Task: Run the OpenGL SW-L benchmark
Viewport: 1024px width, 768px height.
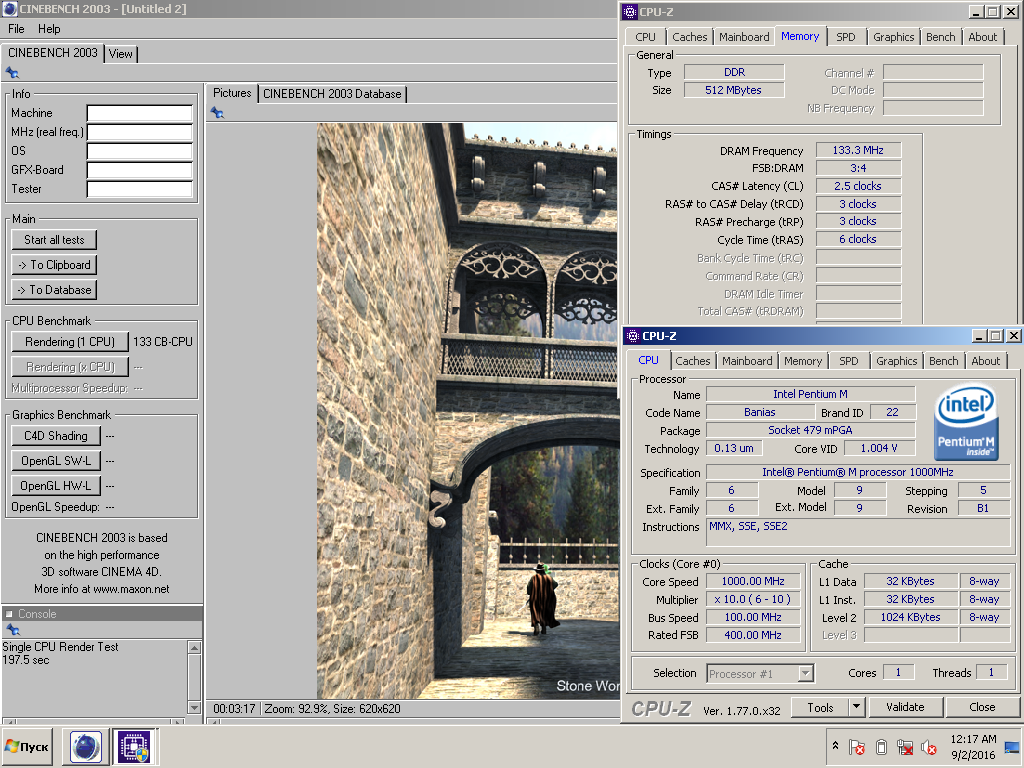Action: coord(56,460)
